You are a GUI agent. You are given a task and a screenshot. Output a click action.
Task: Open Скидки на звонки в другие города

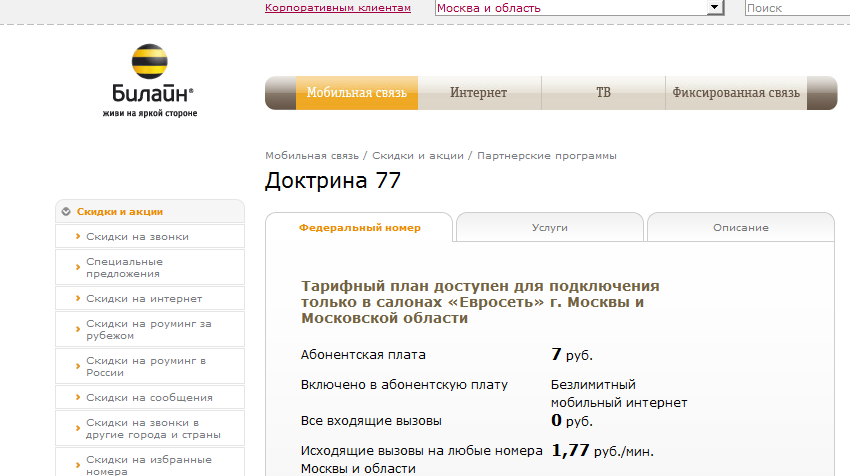(x=150, y=428)
